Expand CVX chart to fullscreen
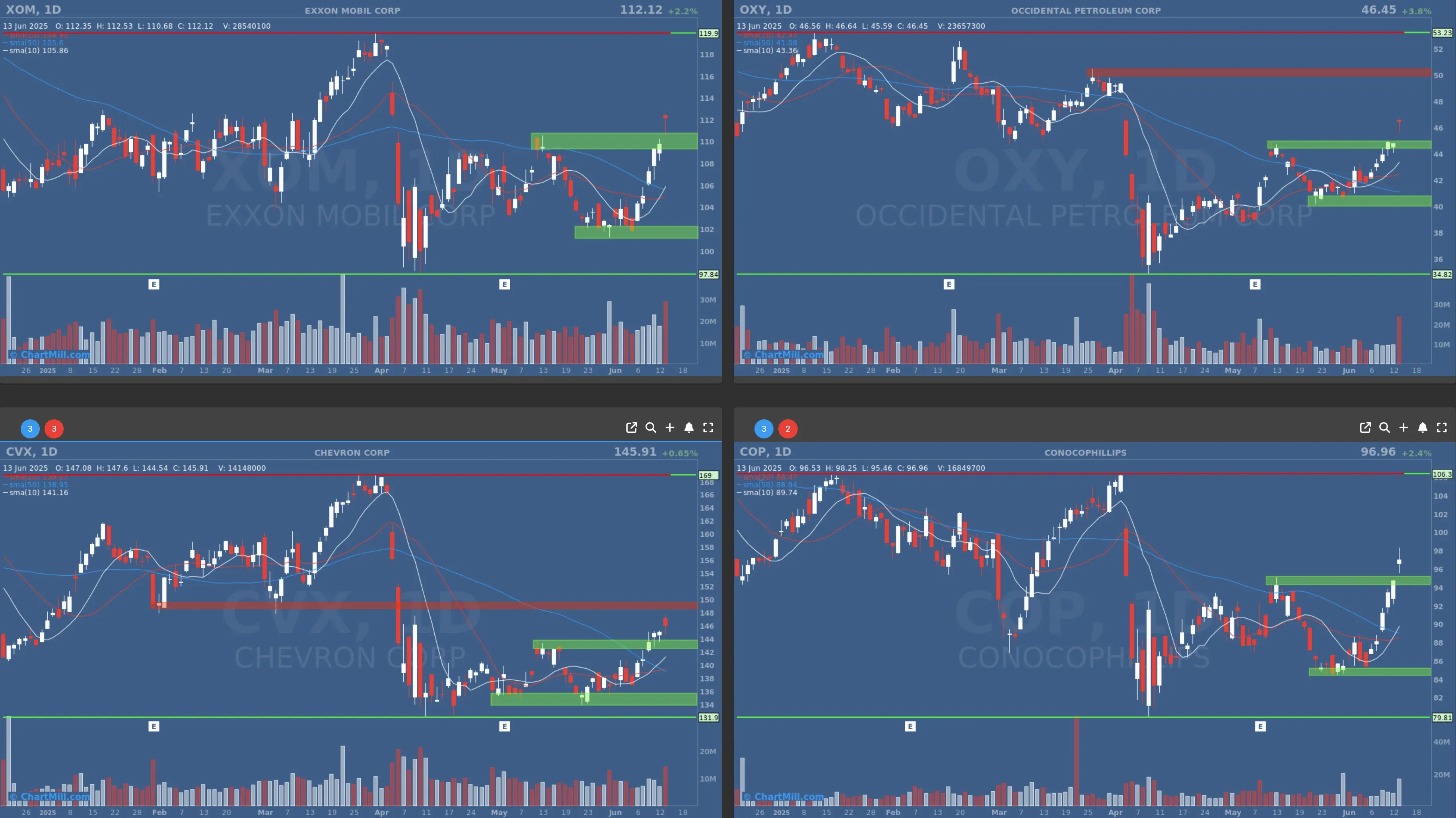This screenshot has height=818, width=1456. (708, 428)
